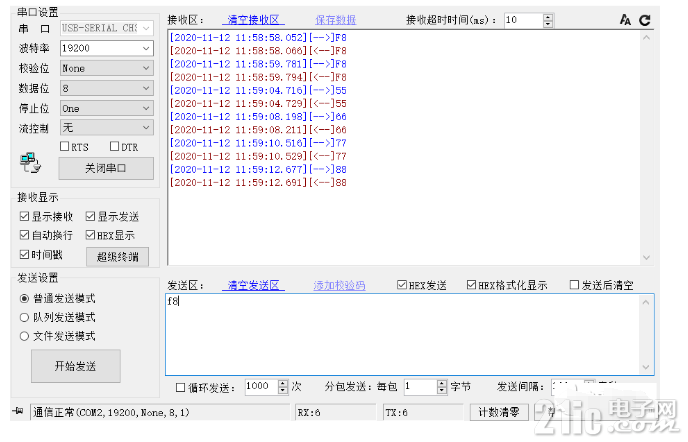The width and height of the screenshot is (688, 442).
Task: Click 计数清零 button
Action: [x=499, y=412]
